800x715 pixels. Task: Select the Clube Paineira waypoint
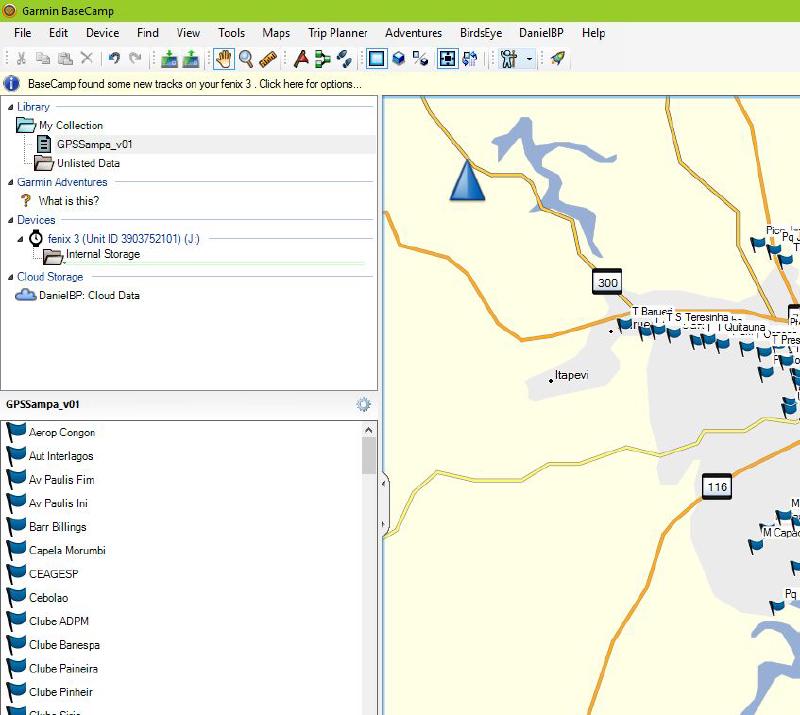tap(63, 669)
